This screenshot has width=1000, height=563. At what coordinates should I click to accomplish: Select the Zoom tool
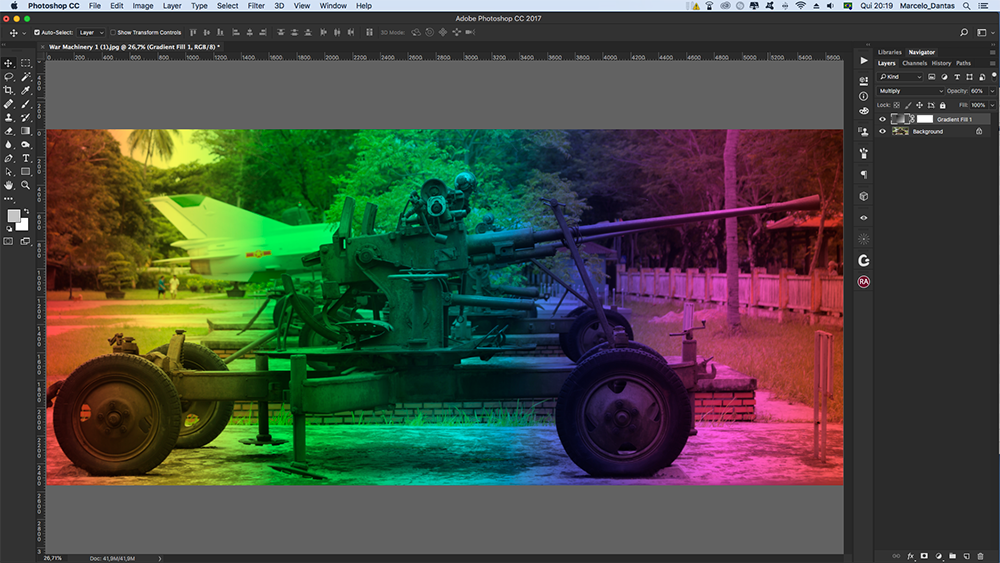coord(26,185)
